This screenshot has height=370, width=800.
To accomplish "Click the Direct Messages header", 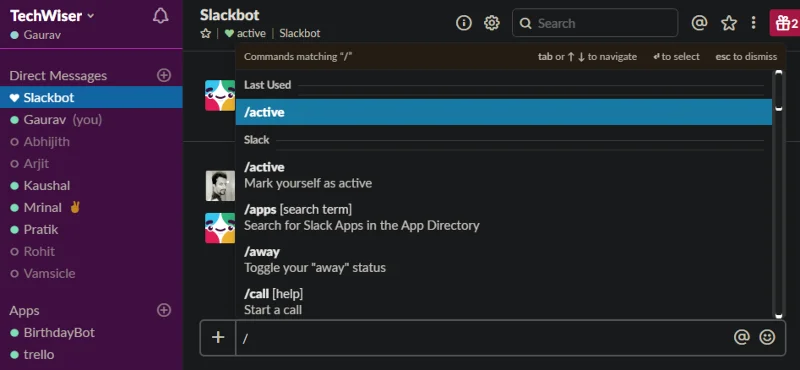I will tap(58, 76).
